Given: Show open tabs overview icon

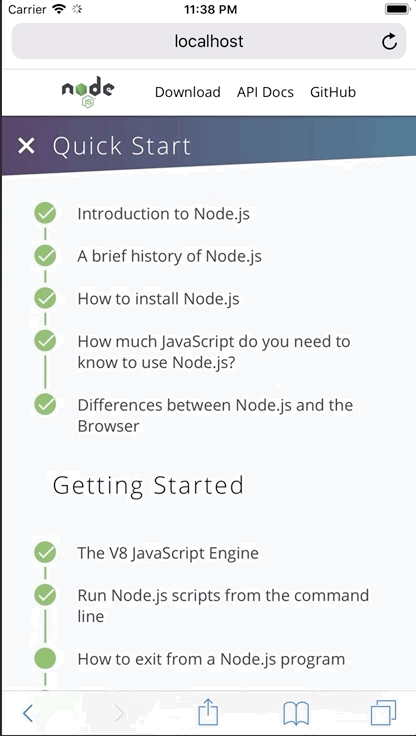Looking at the screenshot, I should [383, 713].
